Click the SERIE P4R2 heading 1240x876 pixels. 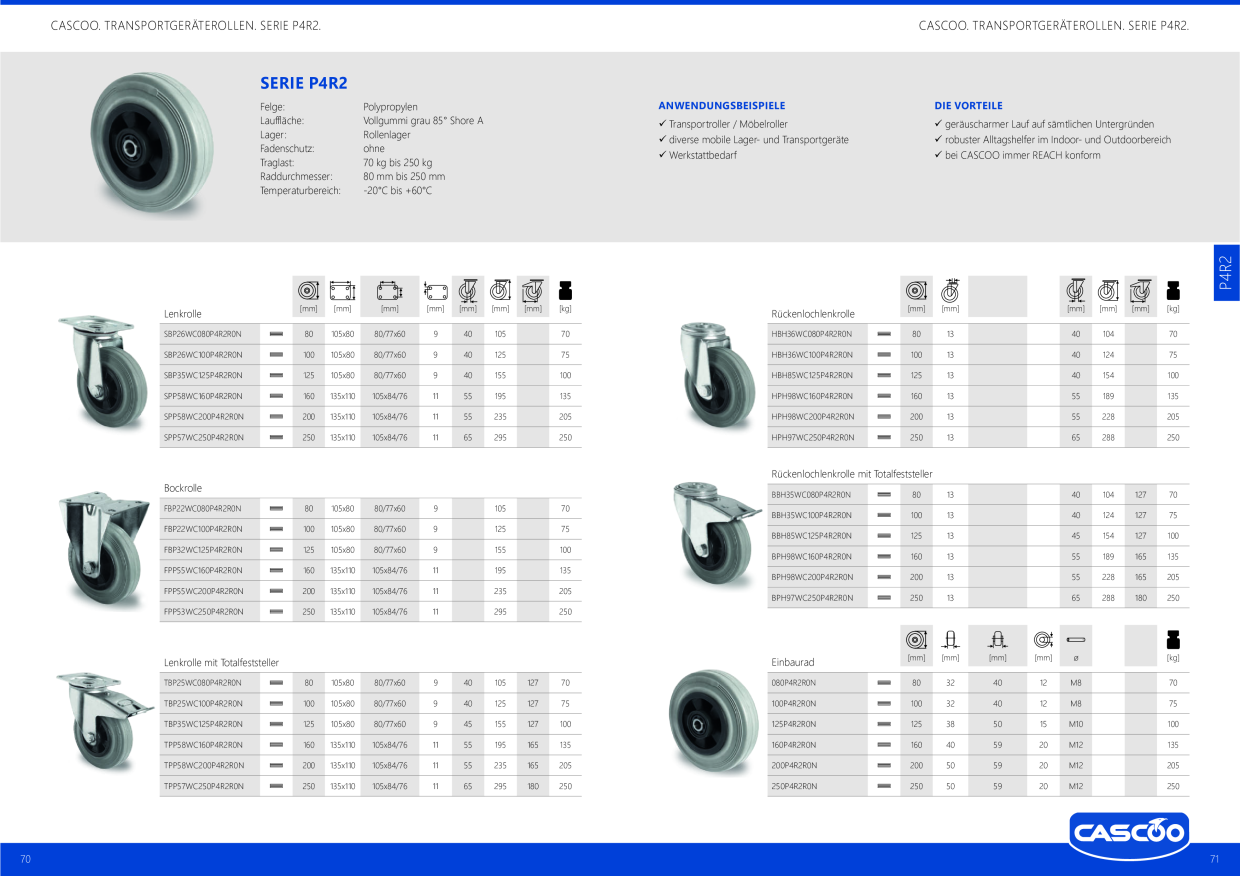point(304,83)
